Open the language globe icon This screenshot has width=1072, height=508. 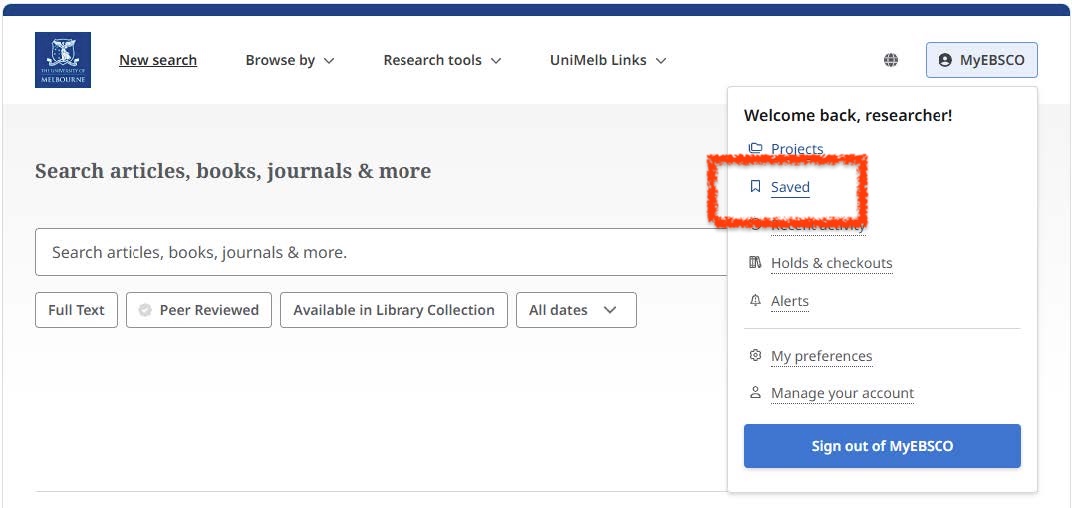click(x=890, y=60)
